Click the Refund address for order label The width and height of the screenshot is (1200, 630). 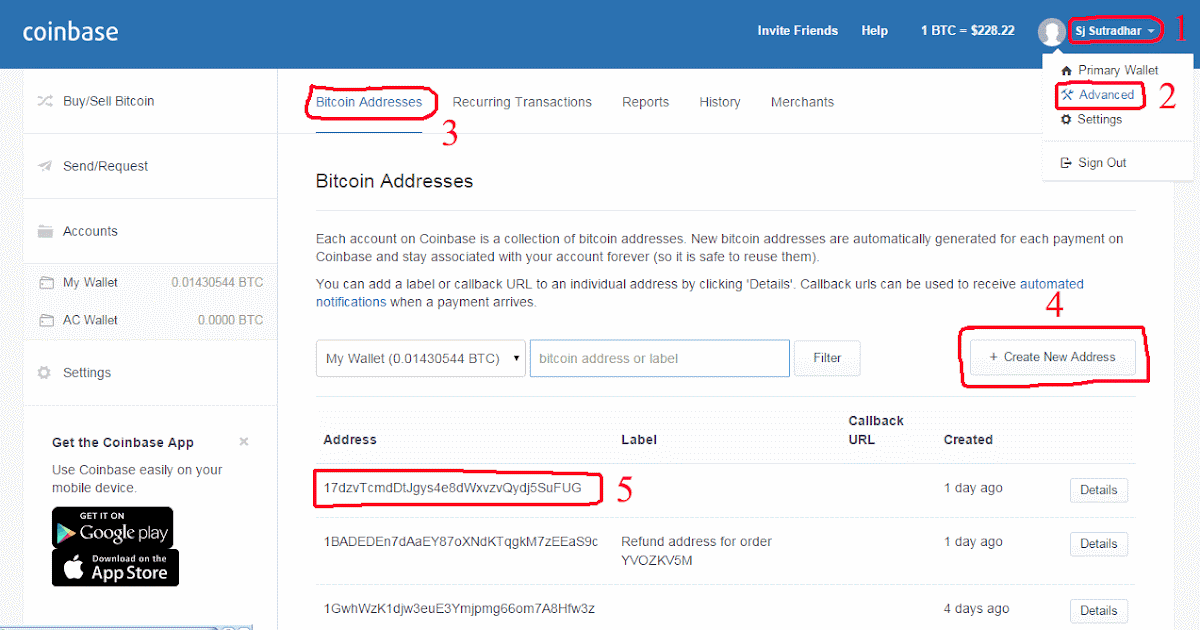pos(696,551)
